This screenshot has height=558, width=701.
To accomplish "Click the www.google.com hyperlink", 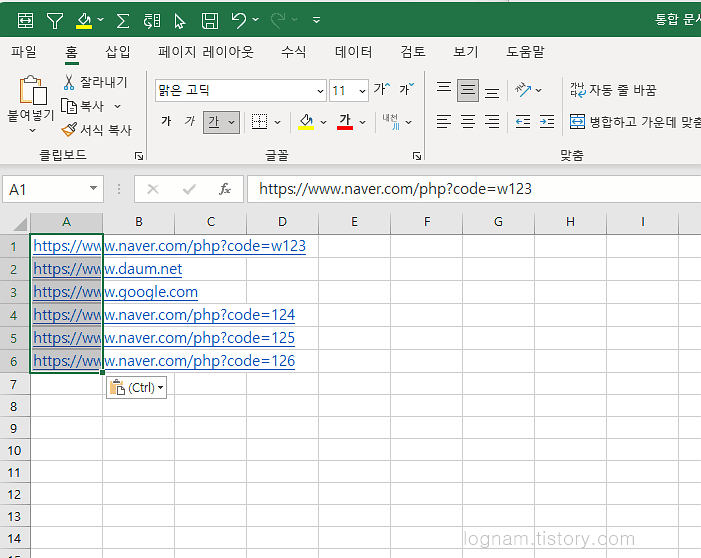I will [115, 292].
